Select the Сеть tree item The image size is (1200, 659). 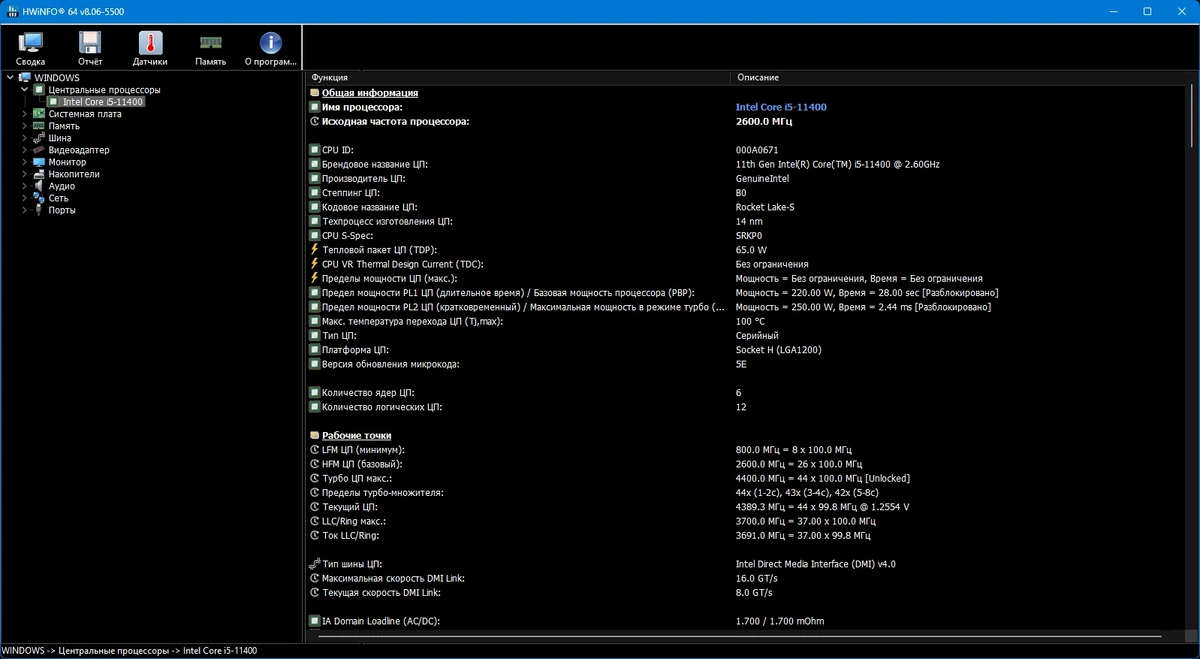click(x=58, y=198)
